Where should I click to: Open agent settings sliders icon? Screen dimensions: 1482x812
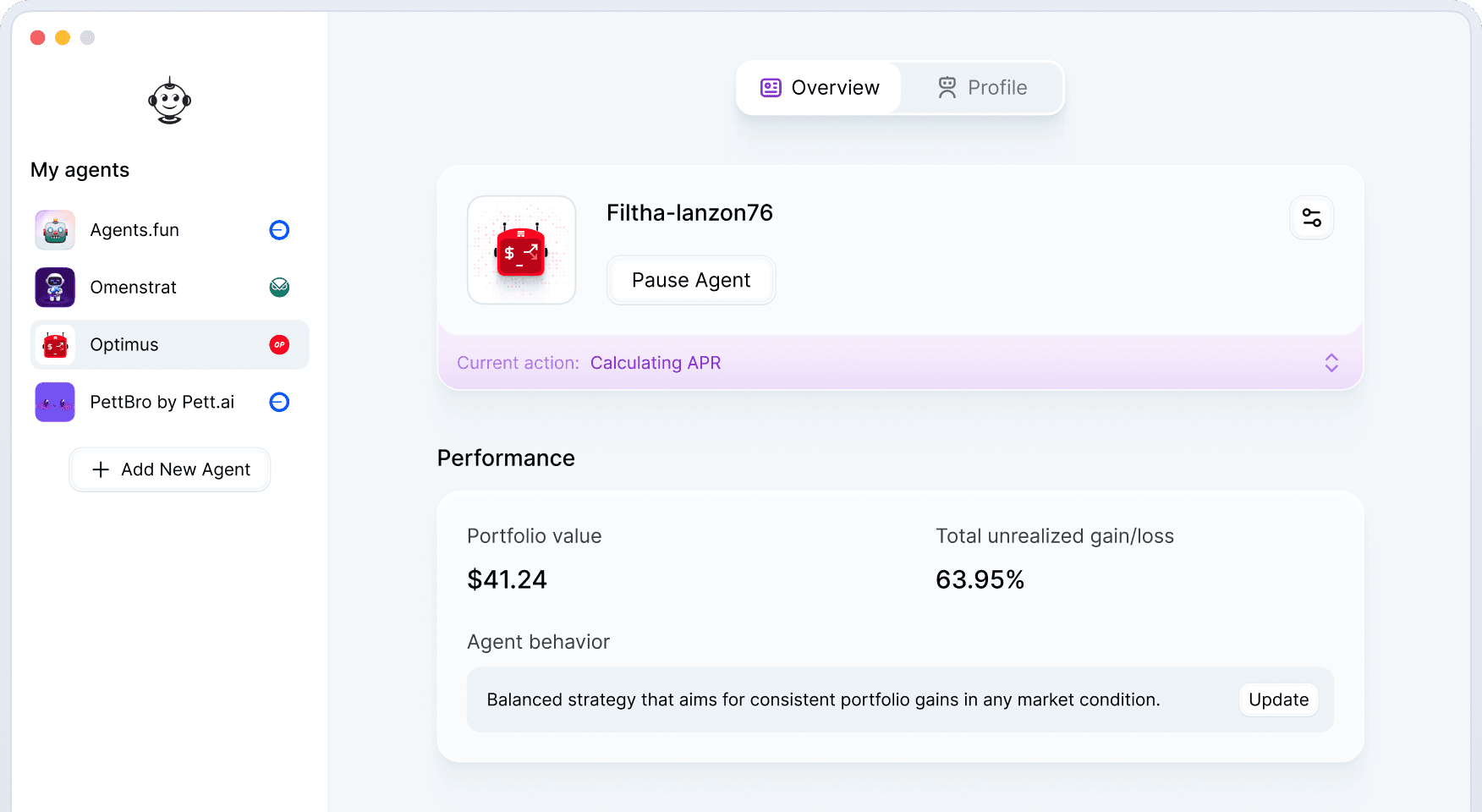1311,217
